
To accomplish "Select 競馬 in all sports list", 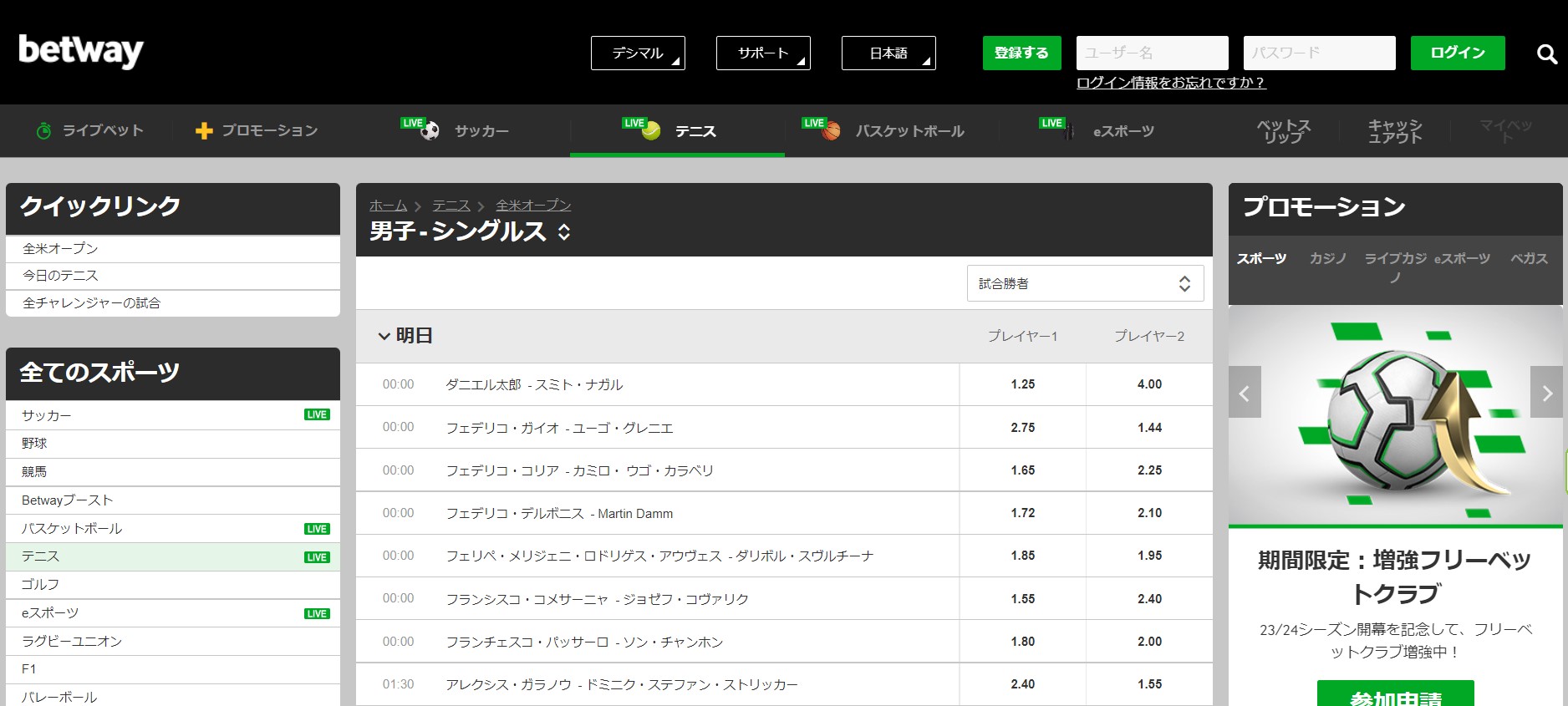I will point(173,472).
